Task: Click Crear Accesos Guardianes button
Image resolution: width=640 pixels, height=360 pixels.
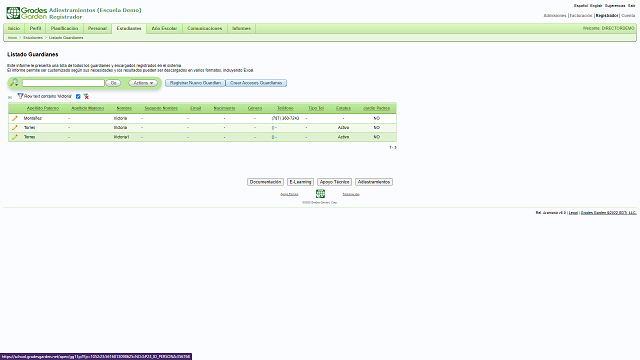Action: click(x=256, y=83)
